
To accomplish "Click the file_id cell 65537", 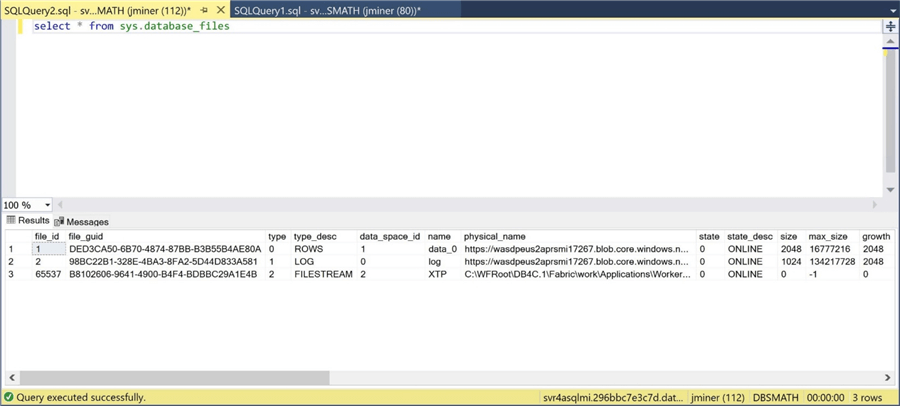I will [x=49, y=274].
